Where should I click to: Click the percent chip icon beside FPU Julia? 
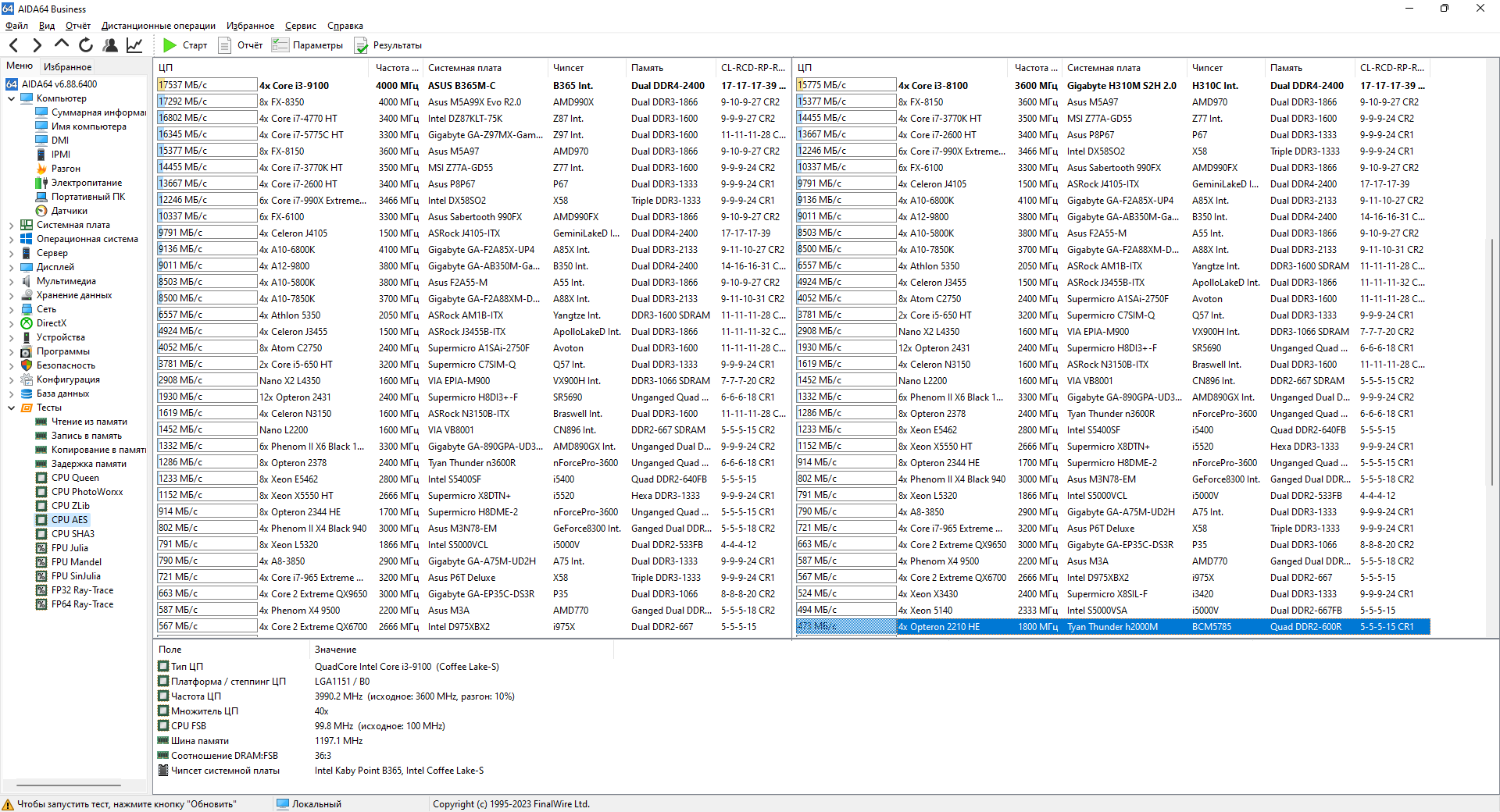coord(42,548)
